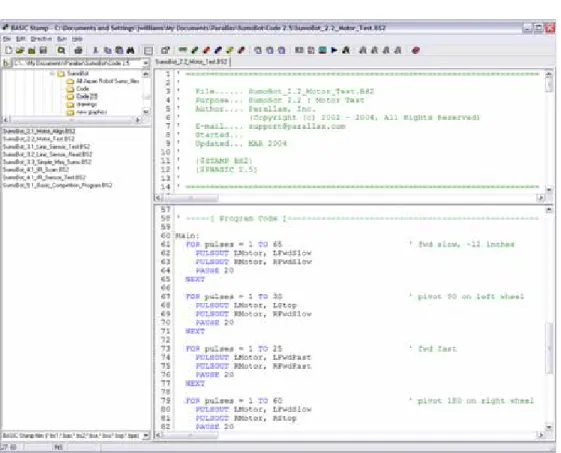Viewport: 561px width, 453px height.
Task: Insert directive with blue stamp icon
Action: [218, 50]
